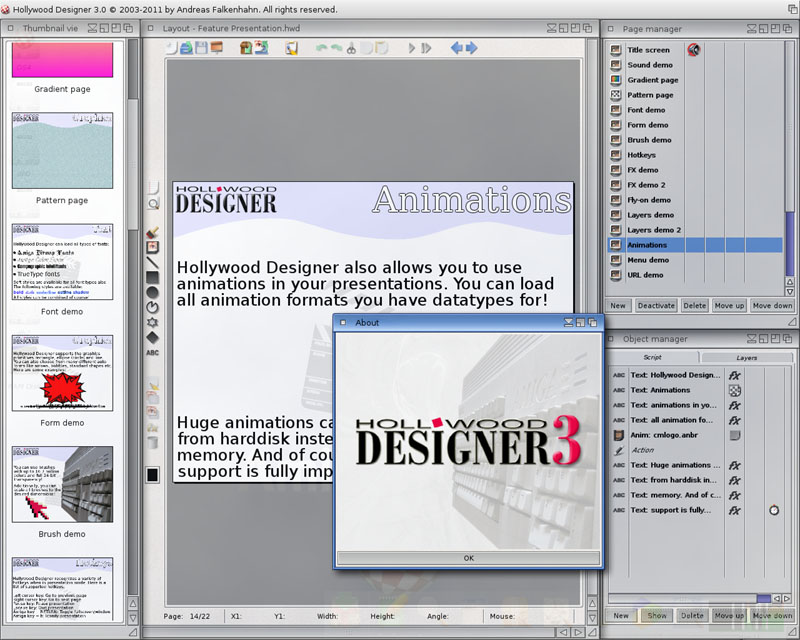Select the ABC Text tool
Image resolution: width=800 pixels, height=640 pixels.
pyautogui.click(x=153, y=353)
